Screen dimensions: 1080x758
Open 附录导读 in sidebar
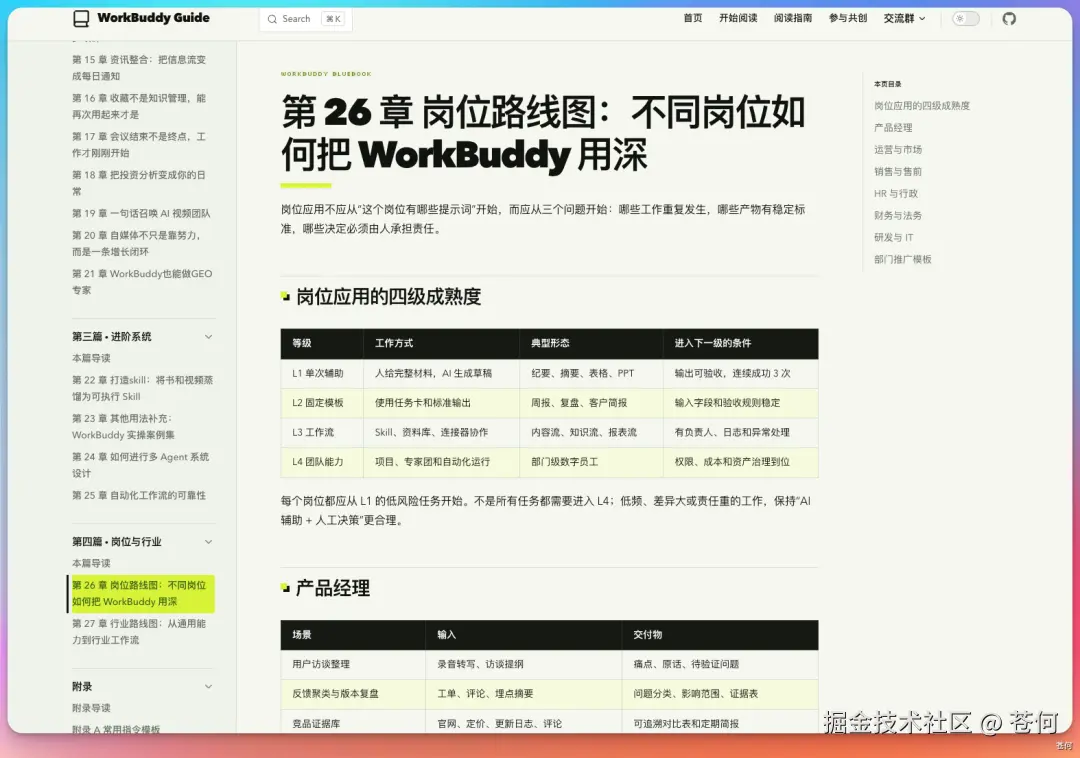(x=91, y=708)
